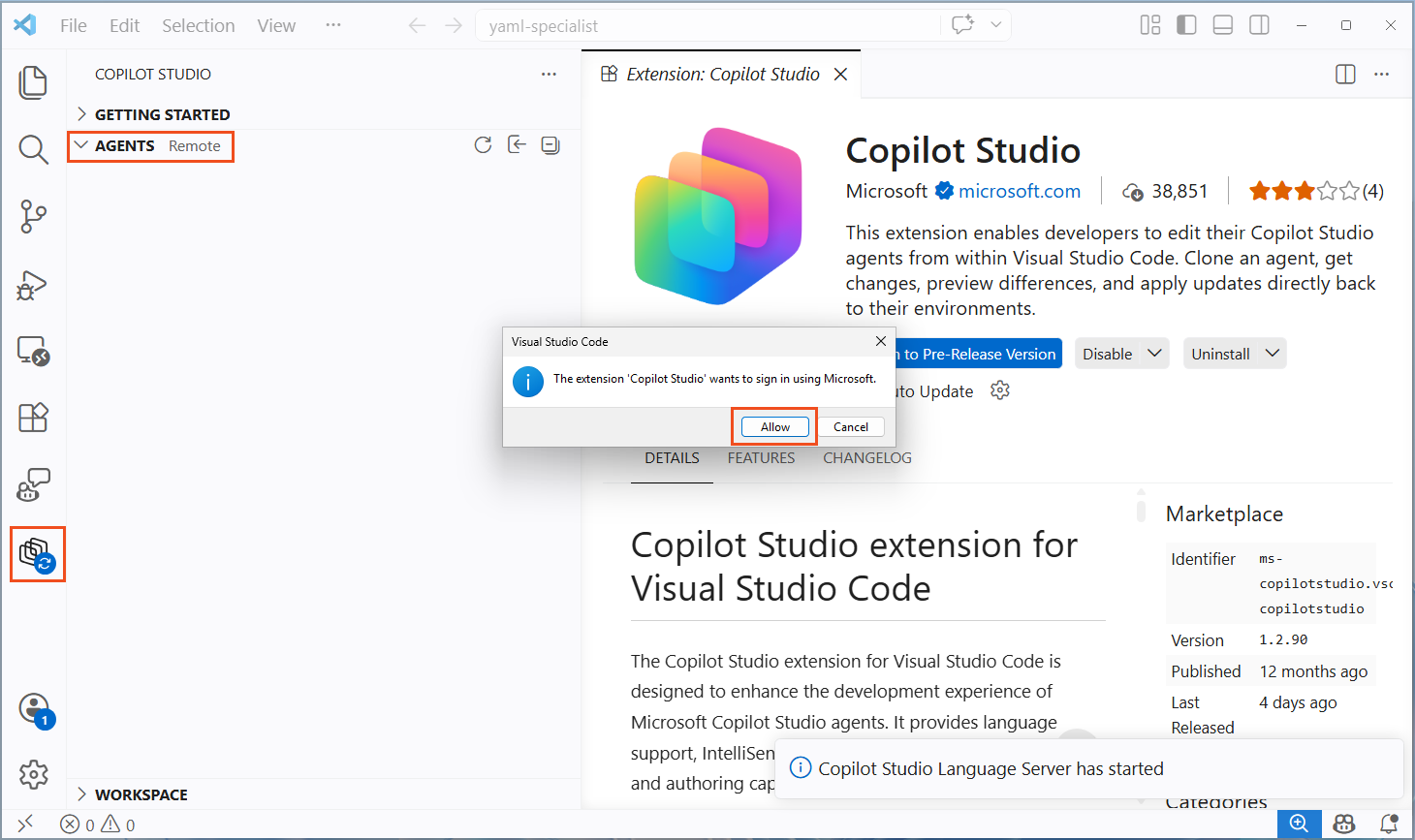Open the Source Control view
The width and height of the screenshot is (1415, 840).
pyautogui.click(x=33, y=216)
